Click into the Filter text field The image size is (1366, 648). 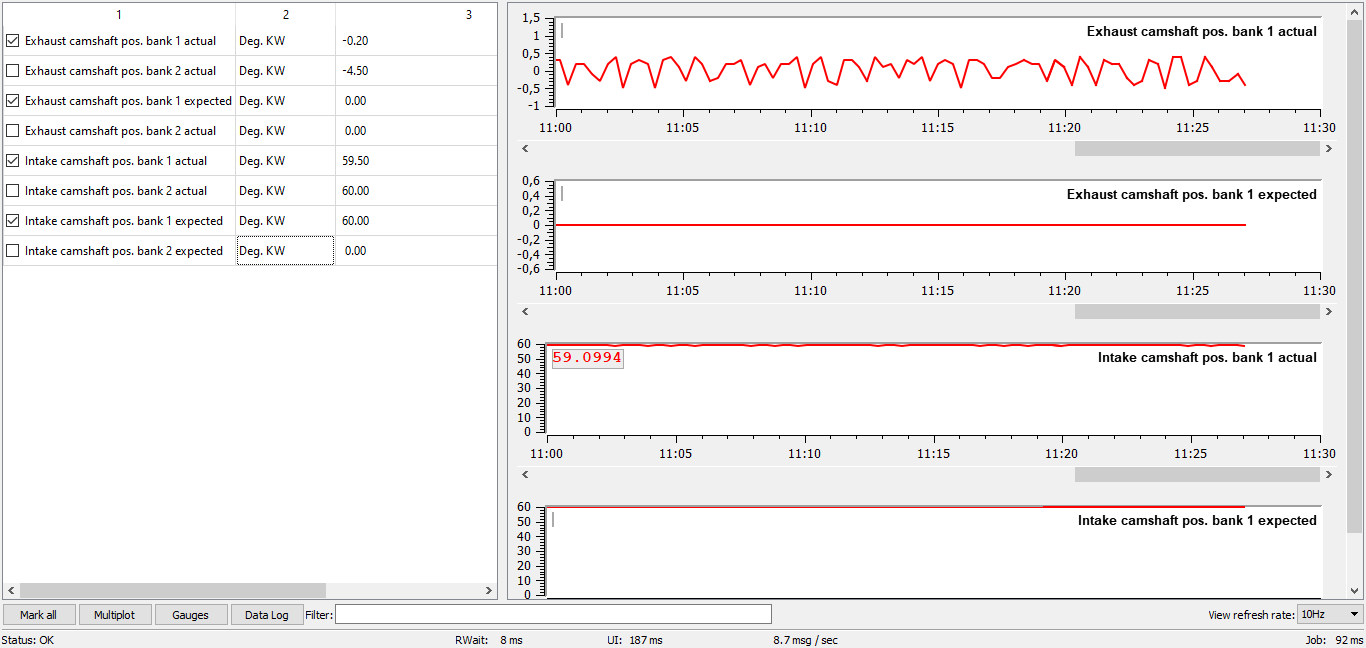[553, 614]
